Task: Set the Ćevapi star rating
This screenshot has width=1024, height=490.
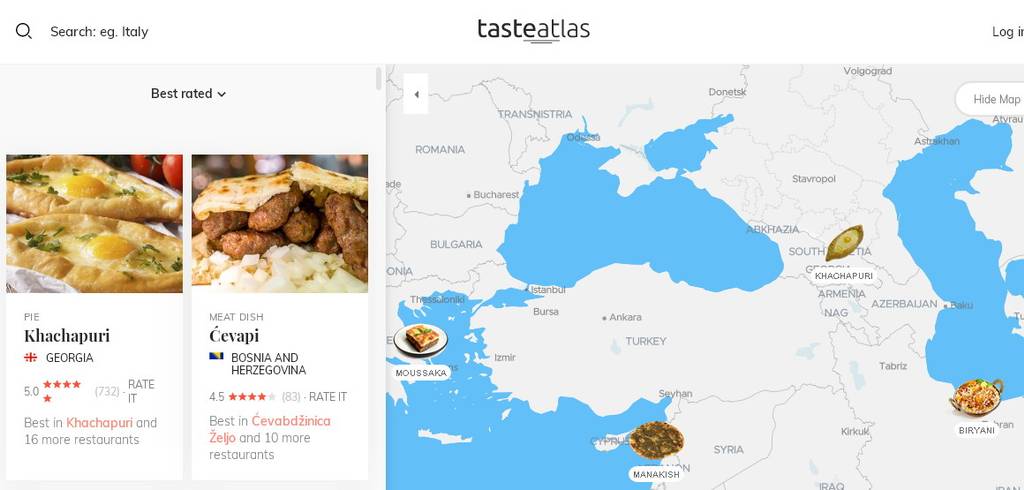Action: [252, 397]
